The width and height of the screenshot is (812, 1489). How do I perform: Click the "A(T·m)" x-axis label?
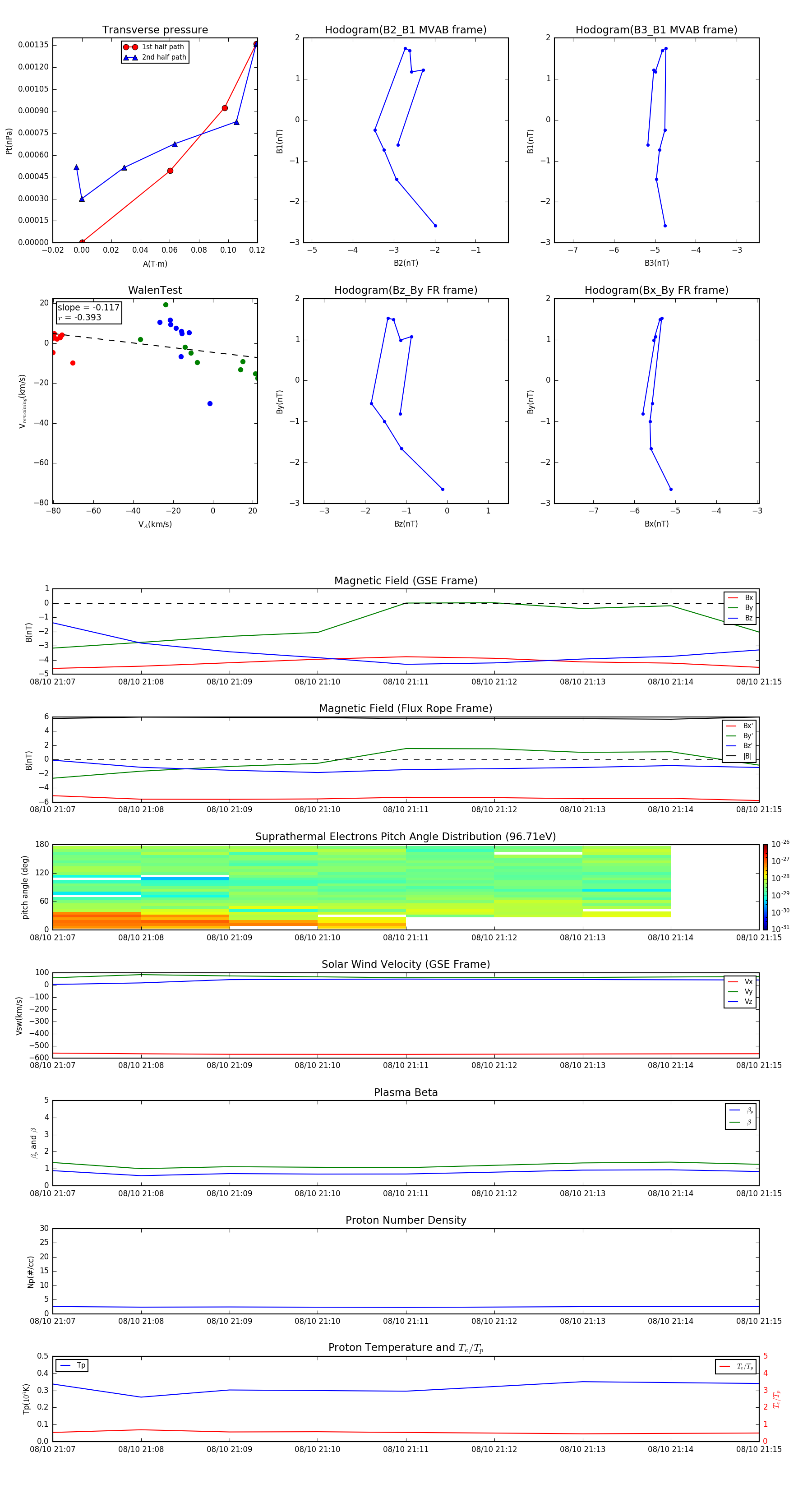pyautogui.click(x=155, y=264)
